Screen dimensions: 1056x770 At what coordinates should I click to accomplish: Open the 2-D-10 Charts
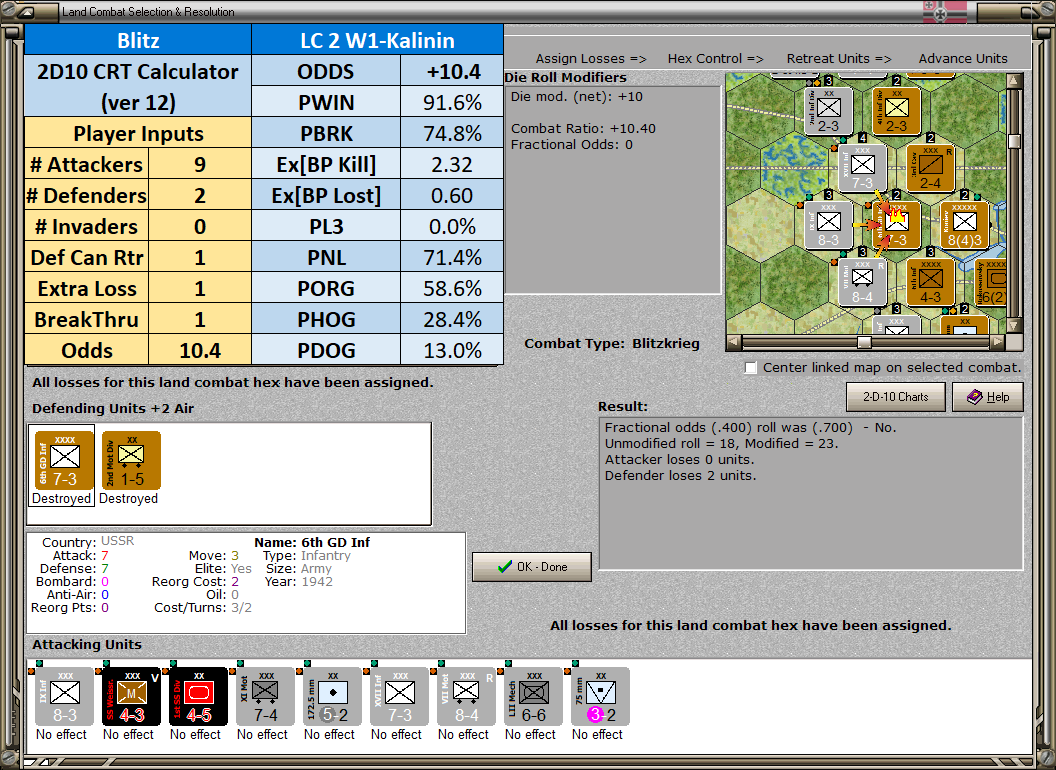[x=896, y=397]
